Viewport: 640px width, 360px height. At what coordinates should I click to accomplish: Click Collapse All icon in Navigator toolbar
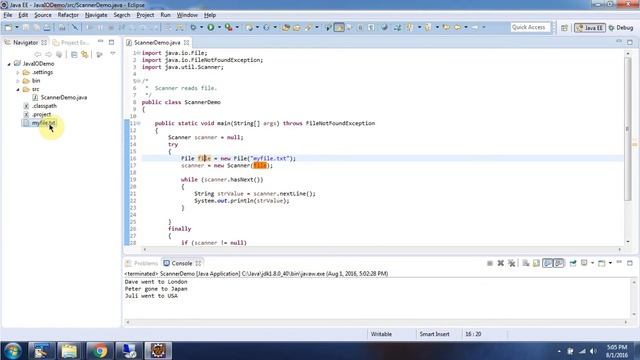click(x=74, y=54)
